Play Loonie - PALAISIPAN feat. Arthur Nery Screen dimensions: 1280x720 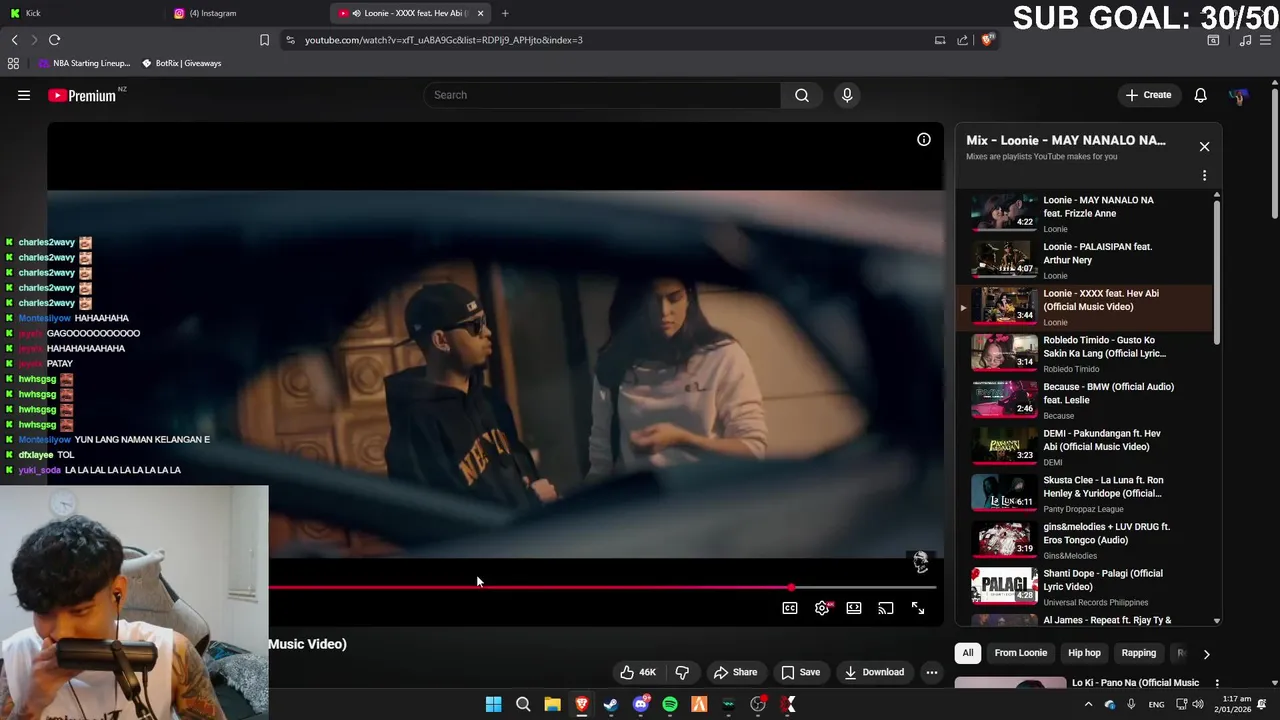pos(1085,260)
